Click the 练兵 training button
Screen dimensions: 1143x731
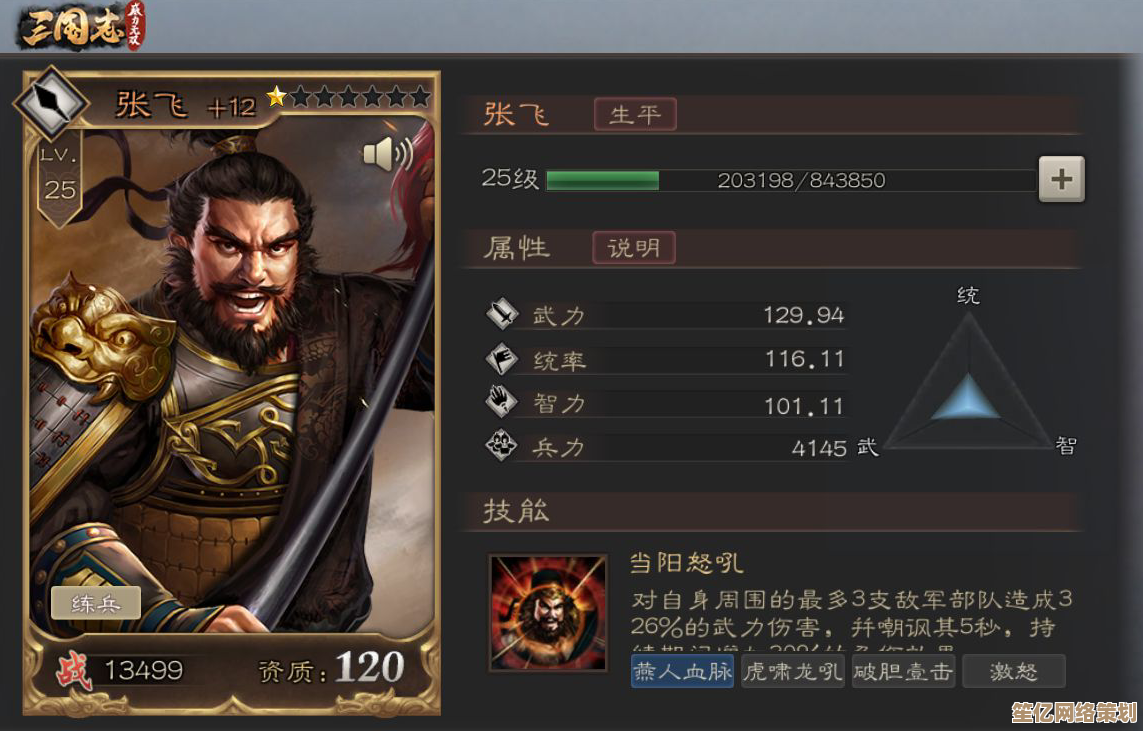[x=95, y=603]
